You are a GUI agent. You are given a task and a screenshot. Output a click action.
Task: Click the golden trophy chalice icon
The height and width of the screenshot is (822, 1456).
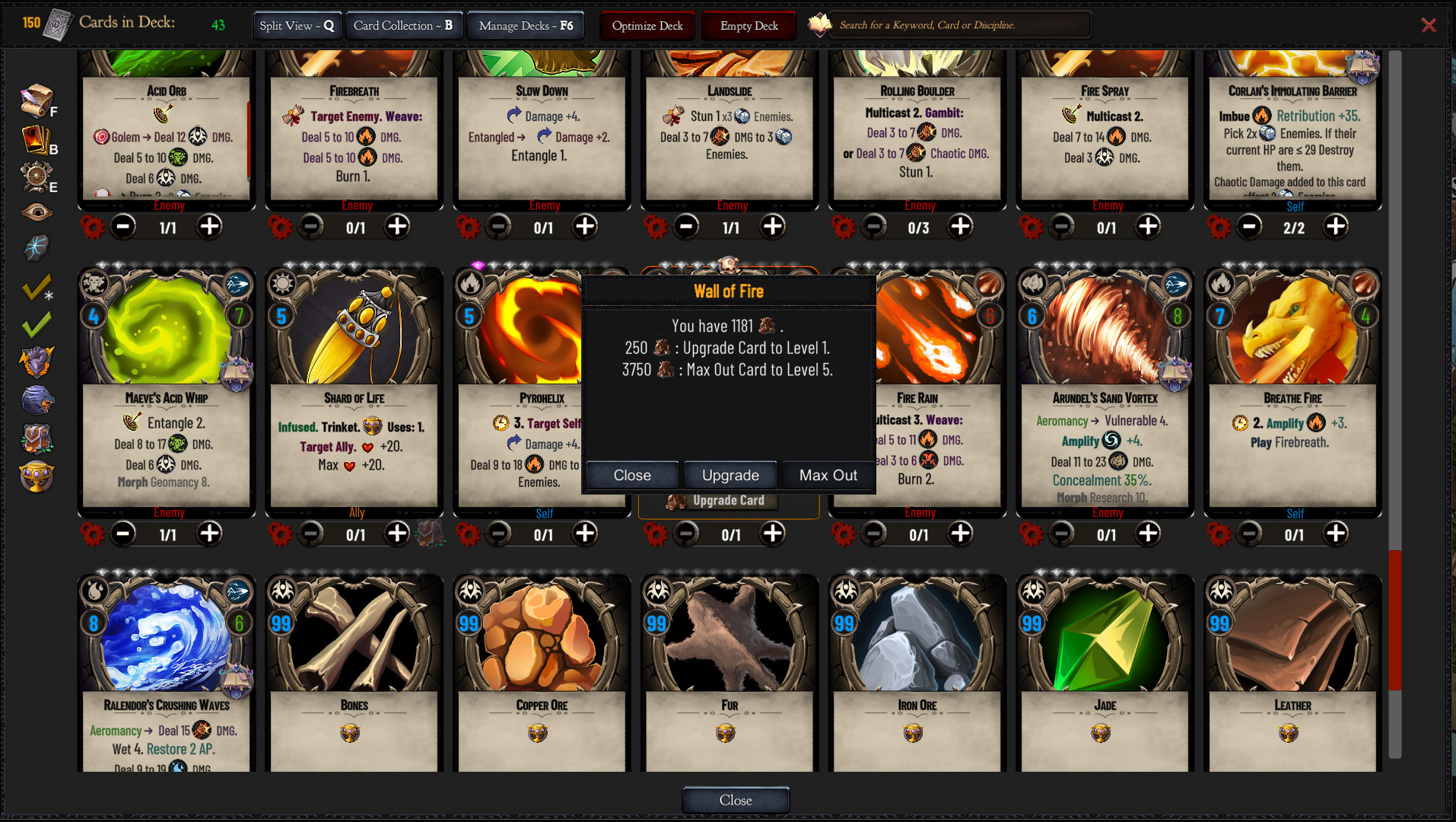click(x=37, y=477)
